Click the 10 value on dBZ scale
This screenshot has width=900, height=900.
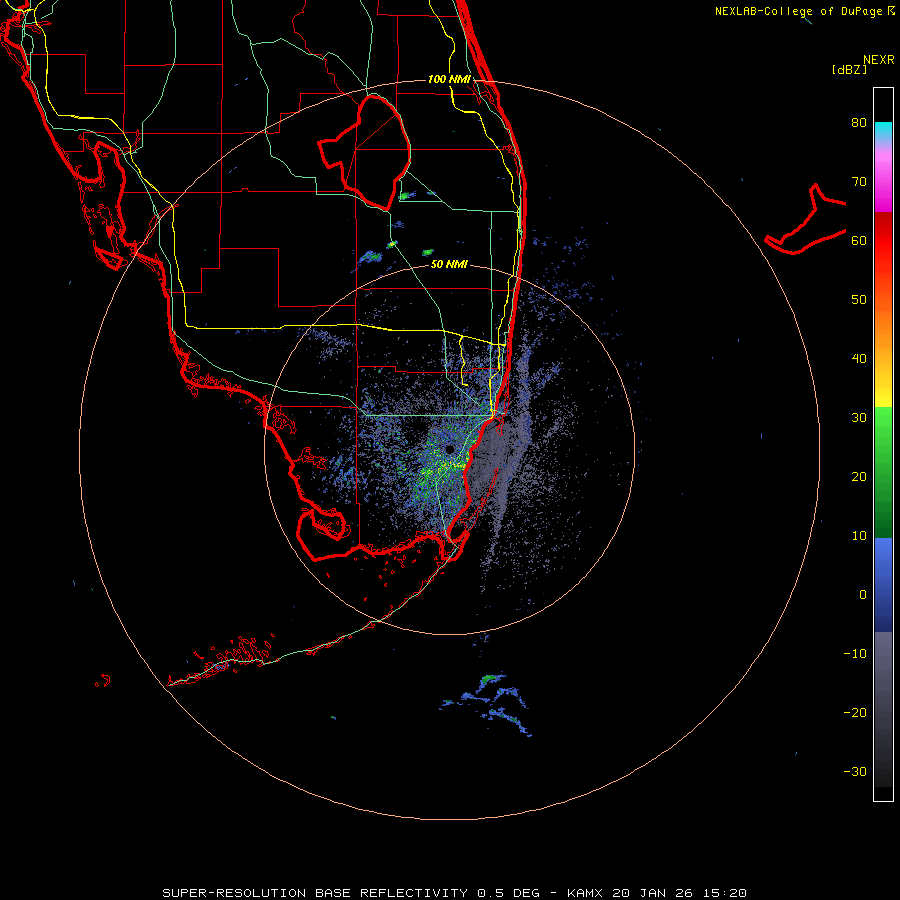(859, 536)
